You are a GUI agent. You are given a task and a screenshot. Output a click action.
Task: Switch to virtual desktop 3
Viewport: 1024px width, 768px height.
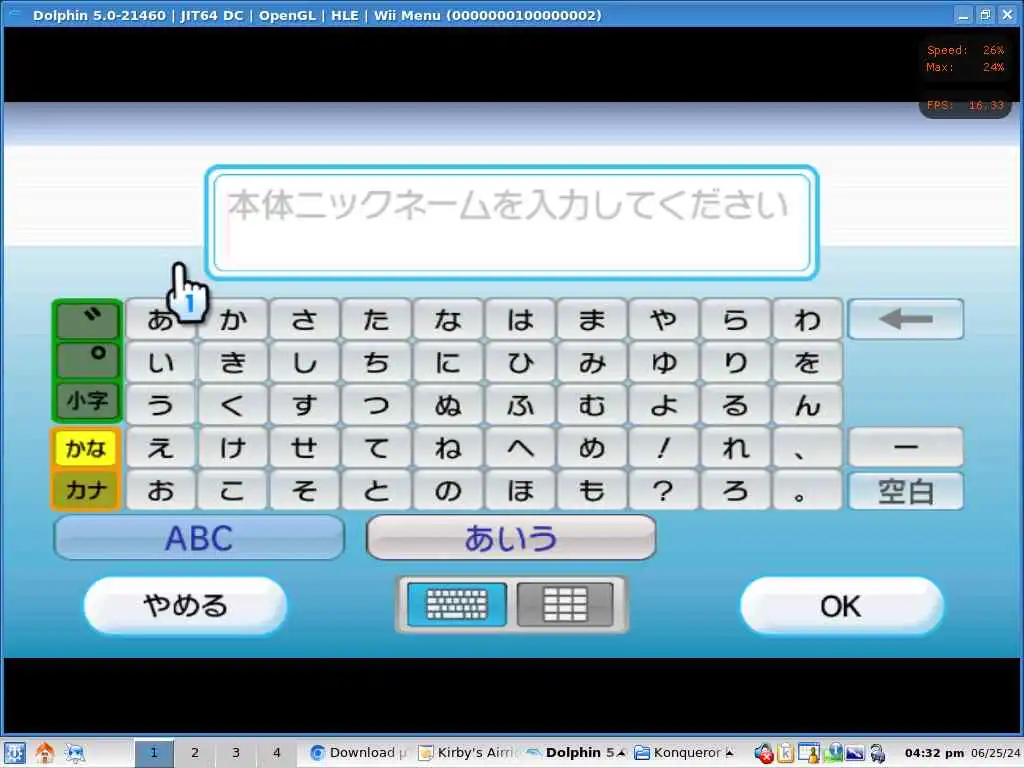click(x=236, y=753)
